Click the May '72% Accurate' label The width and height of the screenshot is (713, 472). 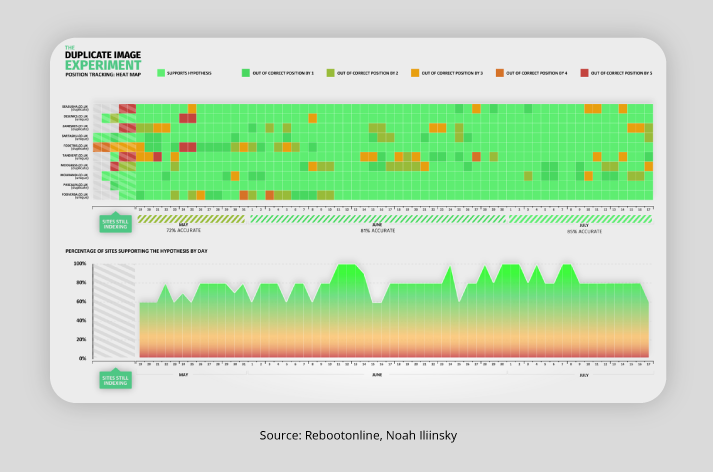pos(183,229)
